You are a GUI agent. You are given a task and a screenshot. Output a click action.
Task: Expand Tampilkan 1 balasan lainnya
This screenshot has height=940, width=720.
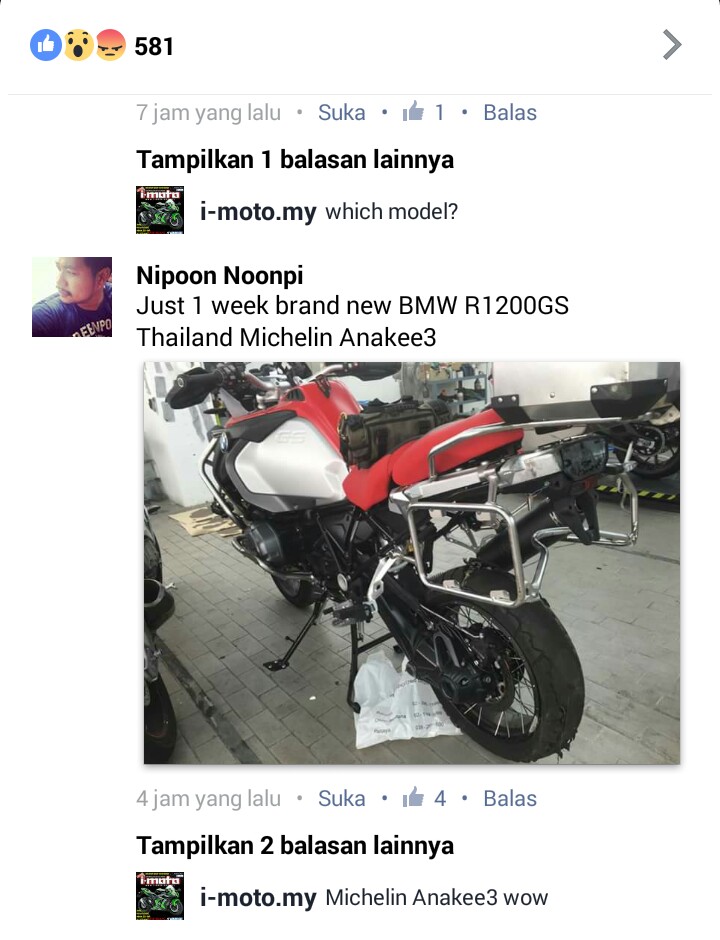[295, 159]
